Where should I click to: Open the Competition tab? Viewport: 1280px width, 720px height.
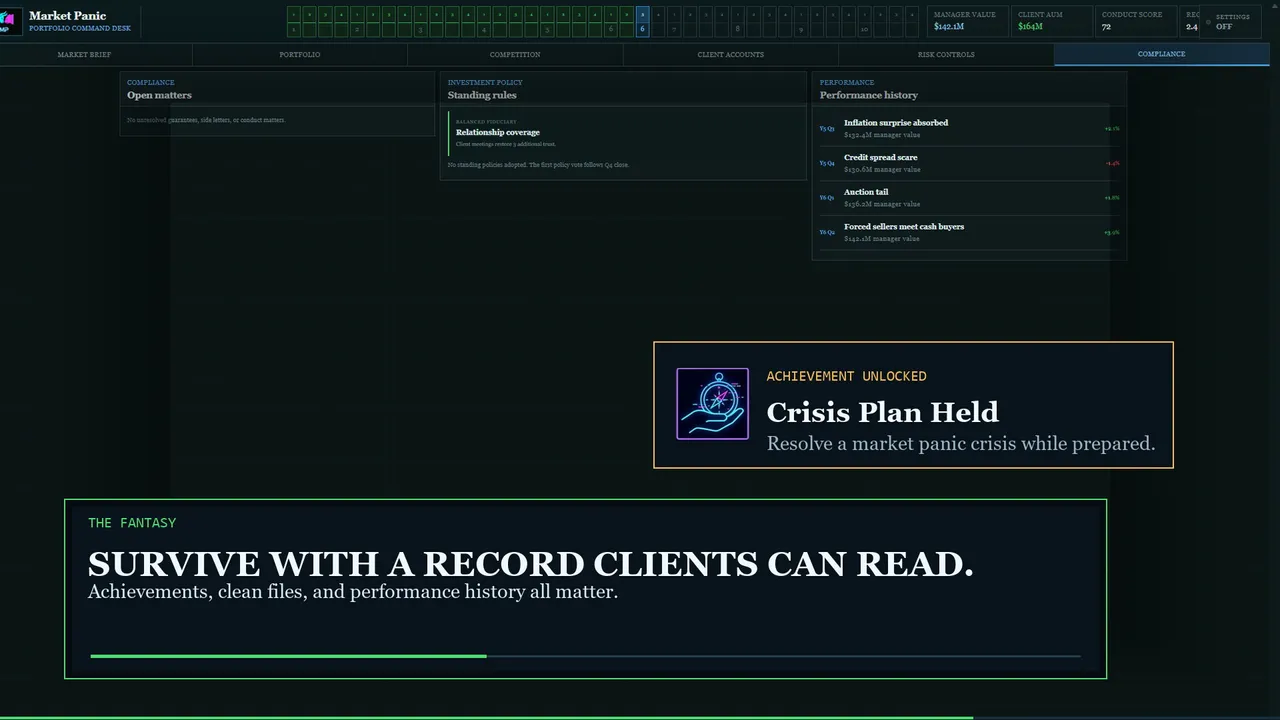click(x=515, y=54)
